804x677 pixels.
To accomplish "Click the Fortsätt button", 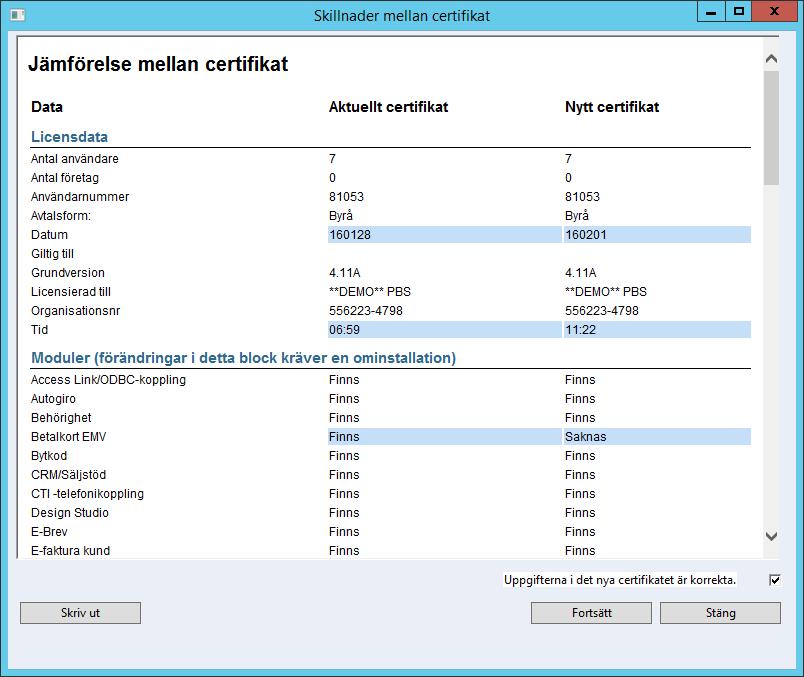I will tap(591, 613).
